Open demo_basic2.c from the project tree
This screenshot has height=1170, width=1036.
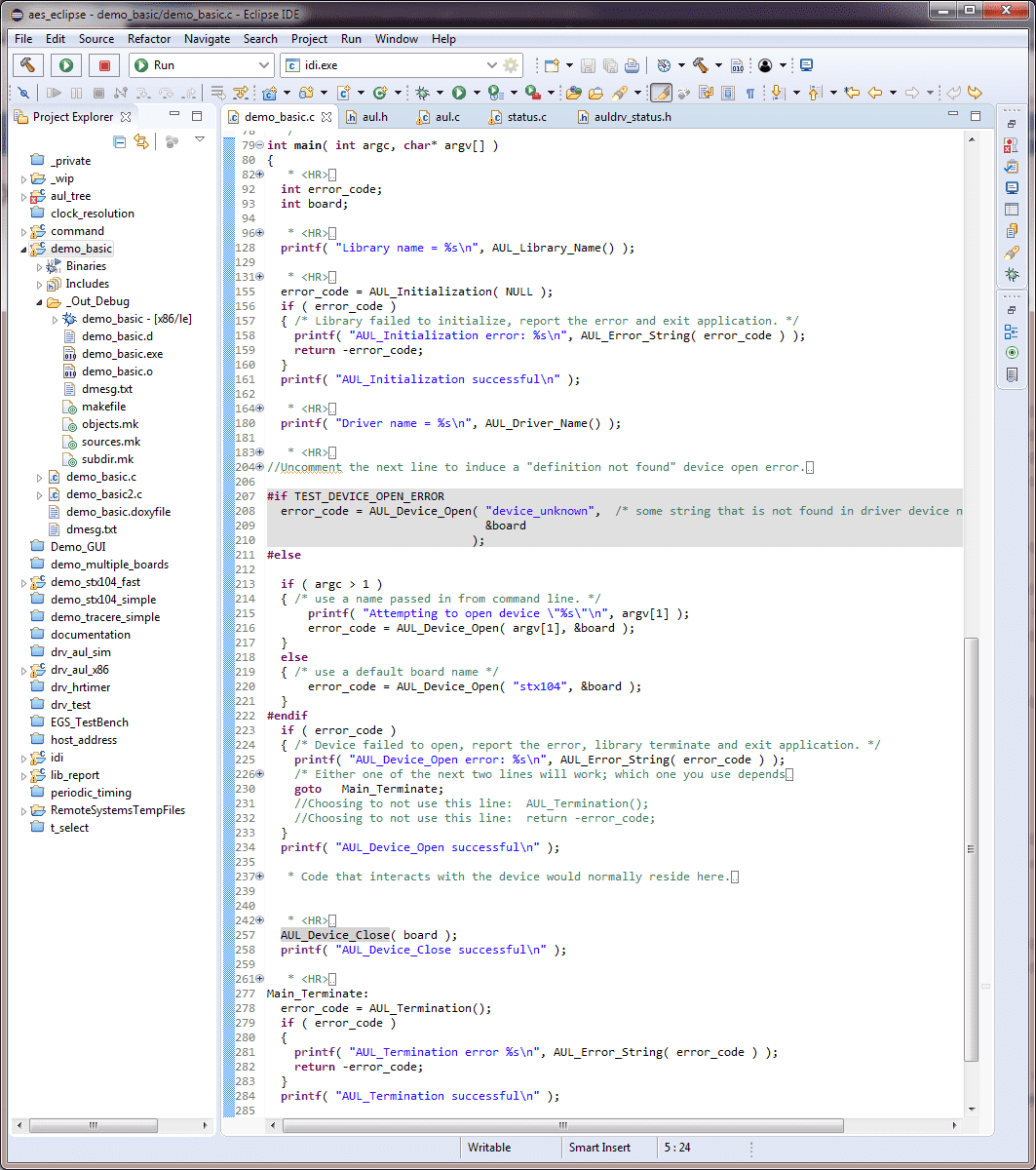tap(103, 494)
